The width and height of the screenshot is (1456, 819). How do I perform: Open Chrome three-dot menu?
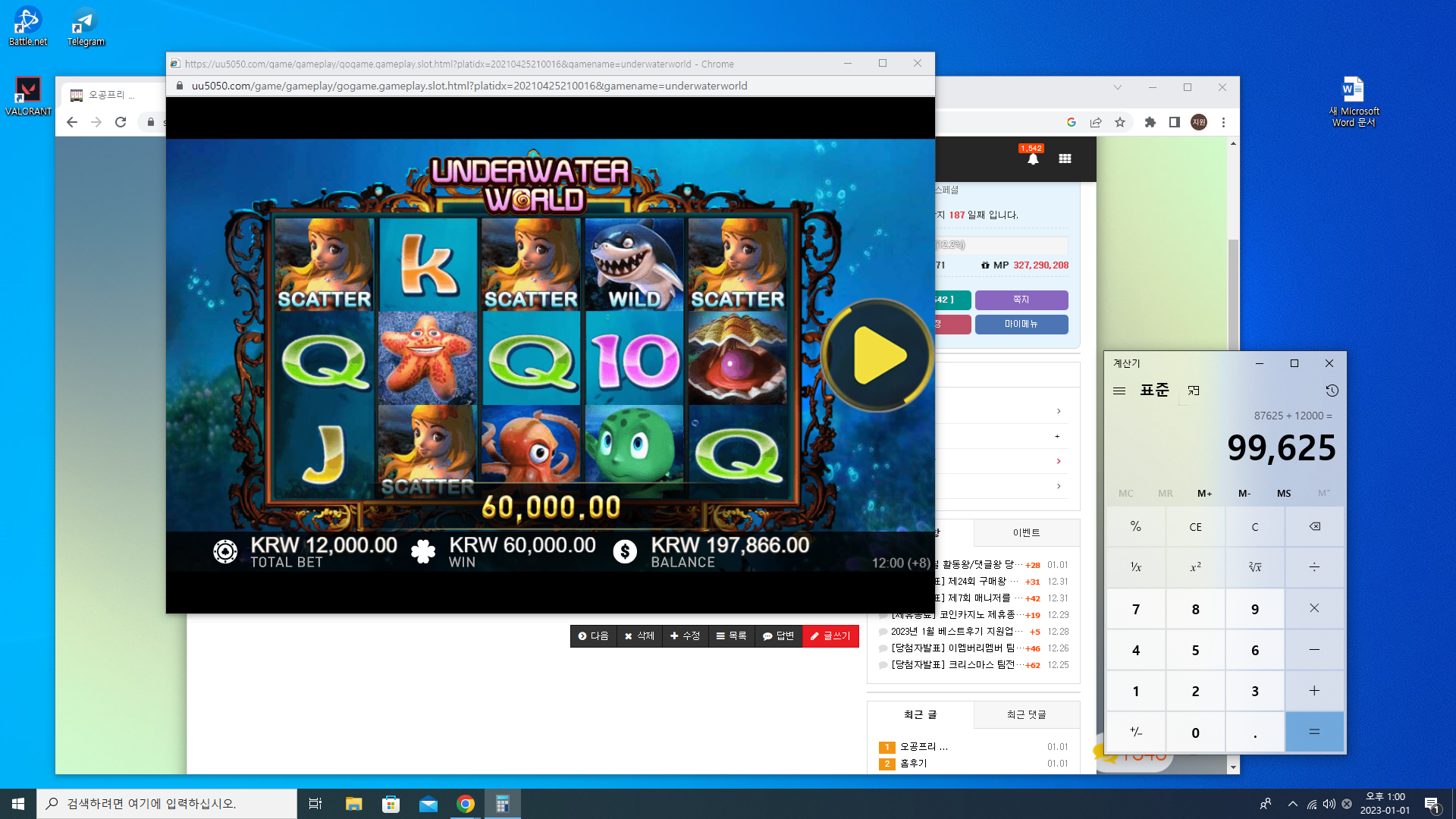(1223, 122)
